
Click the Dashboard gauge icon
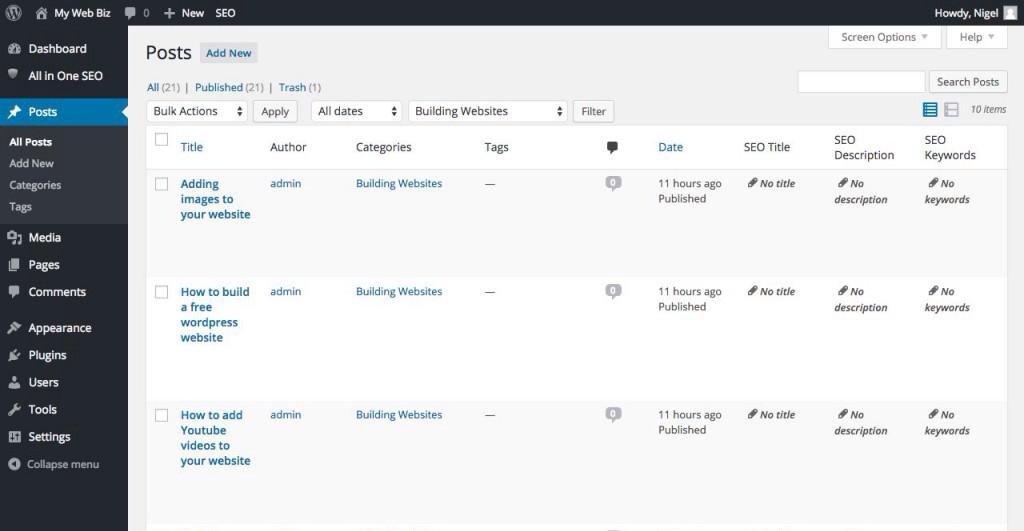tap(14, 49)
